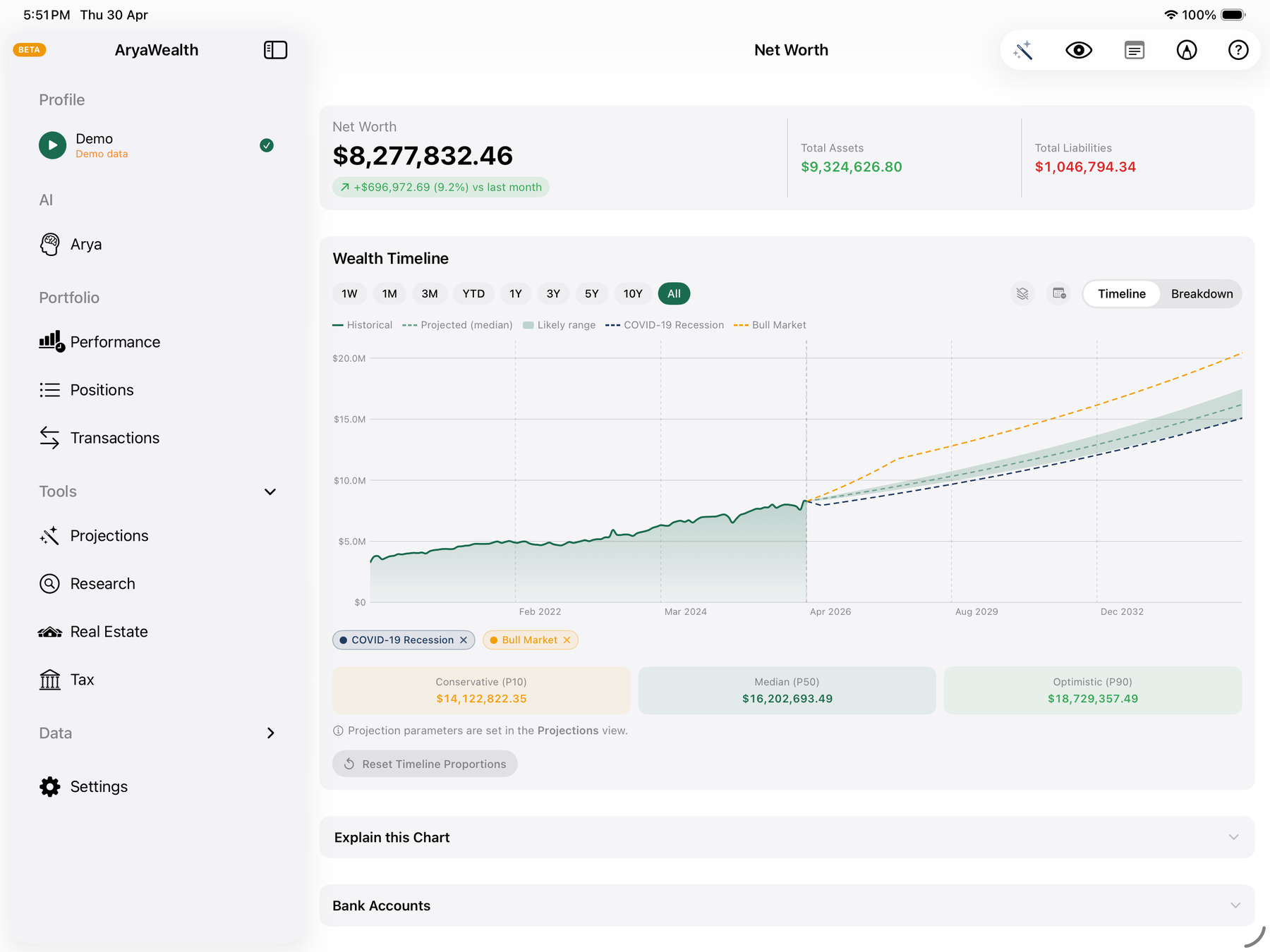The width and height of the screenshot is (1270, 952).
Task: Switch to Timeline view
Action: coord(1121,294)
